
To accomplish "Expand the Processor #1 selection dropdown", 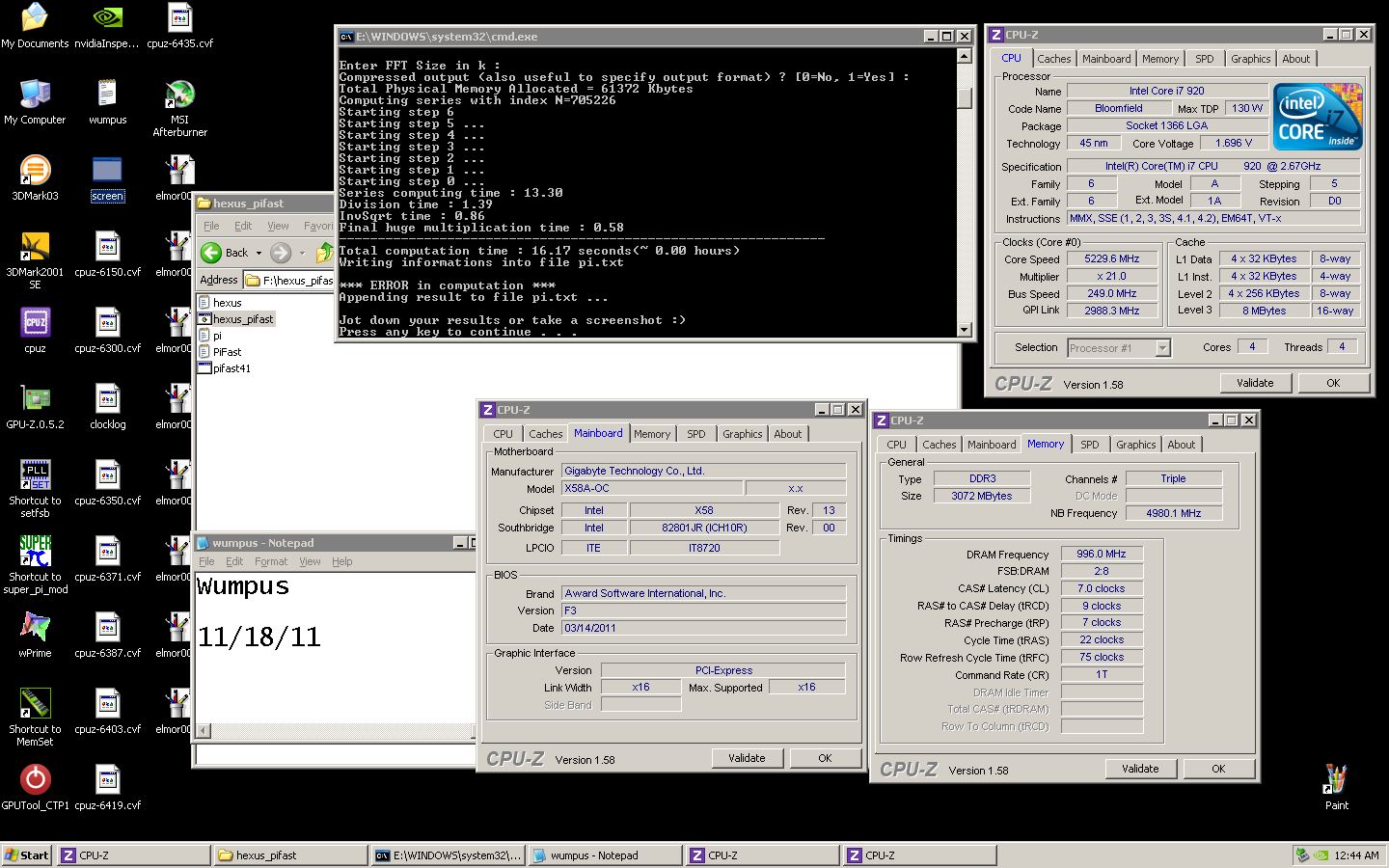I will click(x=1162, y=348).
